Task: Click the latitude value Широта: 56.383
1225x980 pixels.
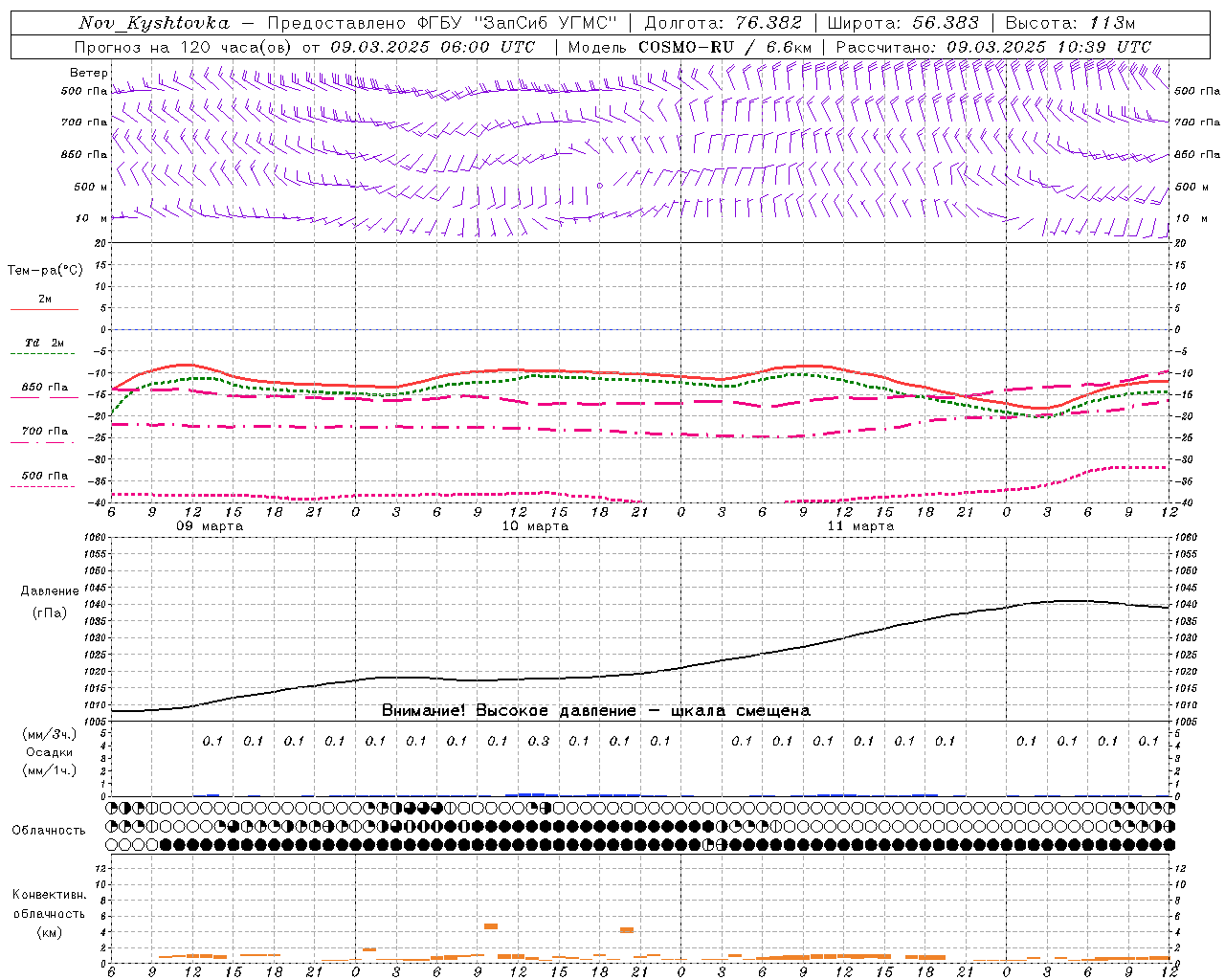Action: [902, 23]
